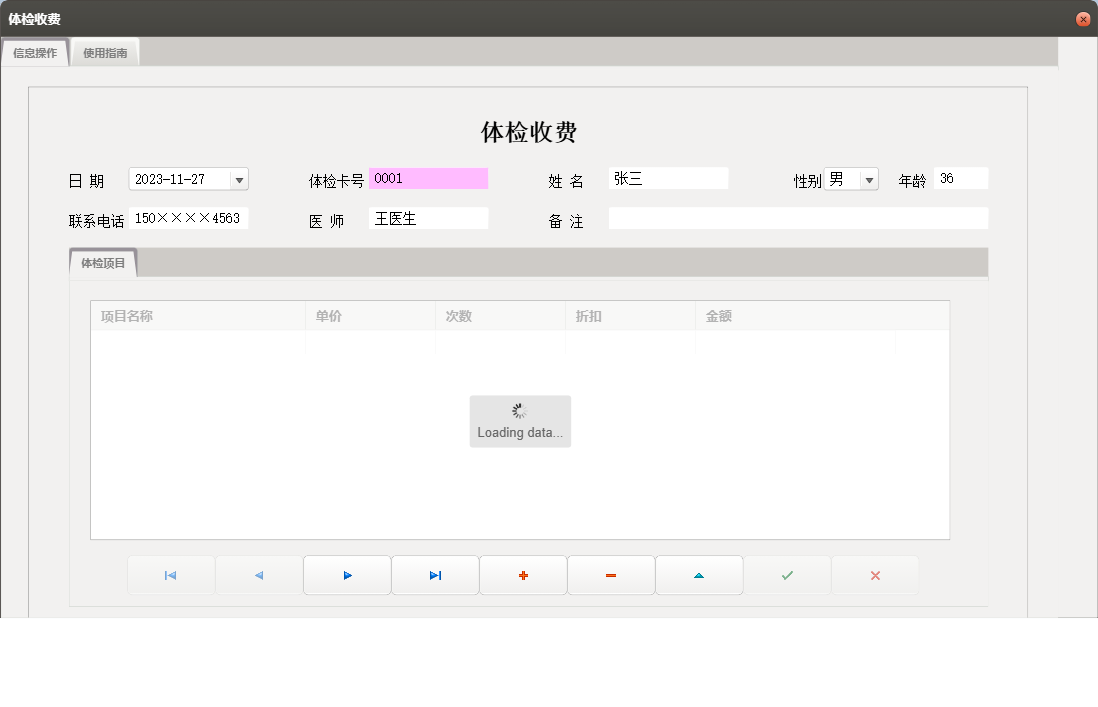
Task: Open the 日期 date picker dropdown
Action: click(239, 178)
